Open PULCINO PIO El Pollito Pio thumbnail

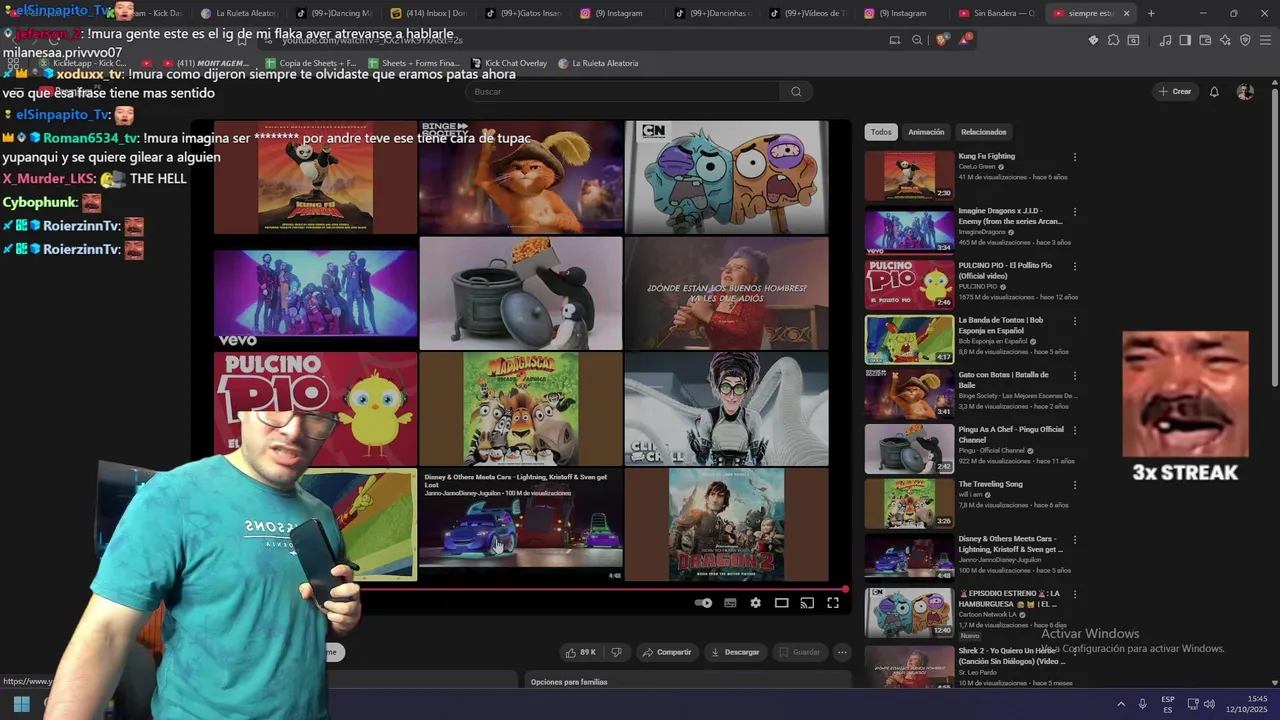(909, 284)
